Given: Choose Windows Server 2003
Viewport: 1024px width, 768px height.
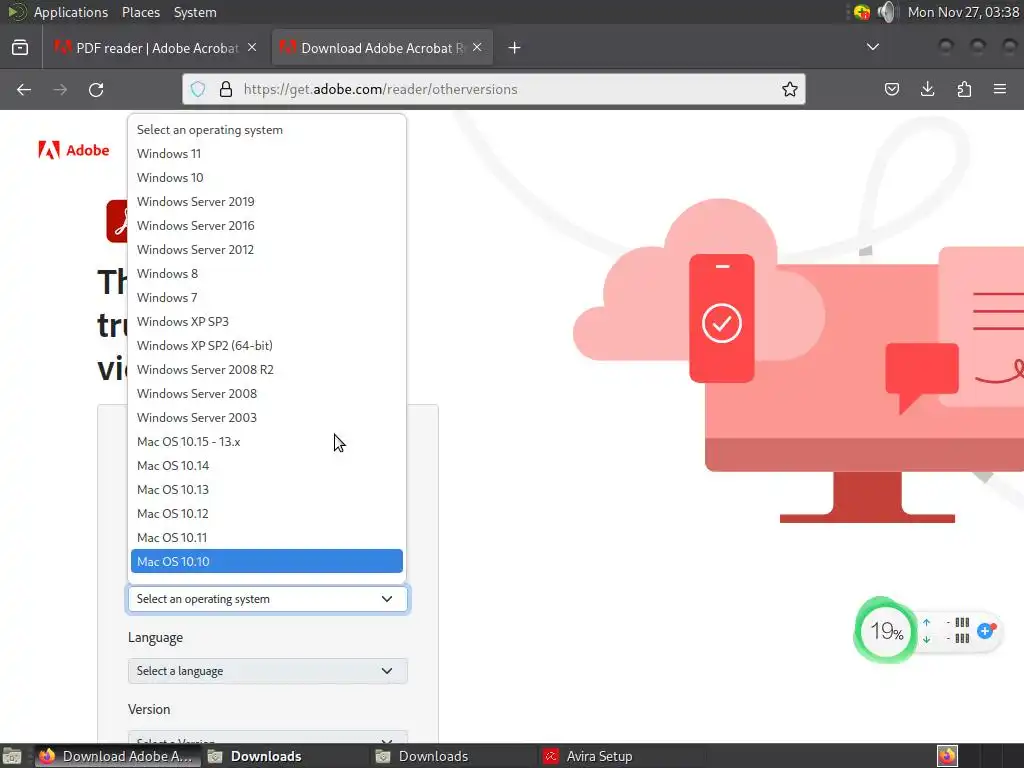Looking at the screenshot, I should (x=266, y=417).
